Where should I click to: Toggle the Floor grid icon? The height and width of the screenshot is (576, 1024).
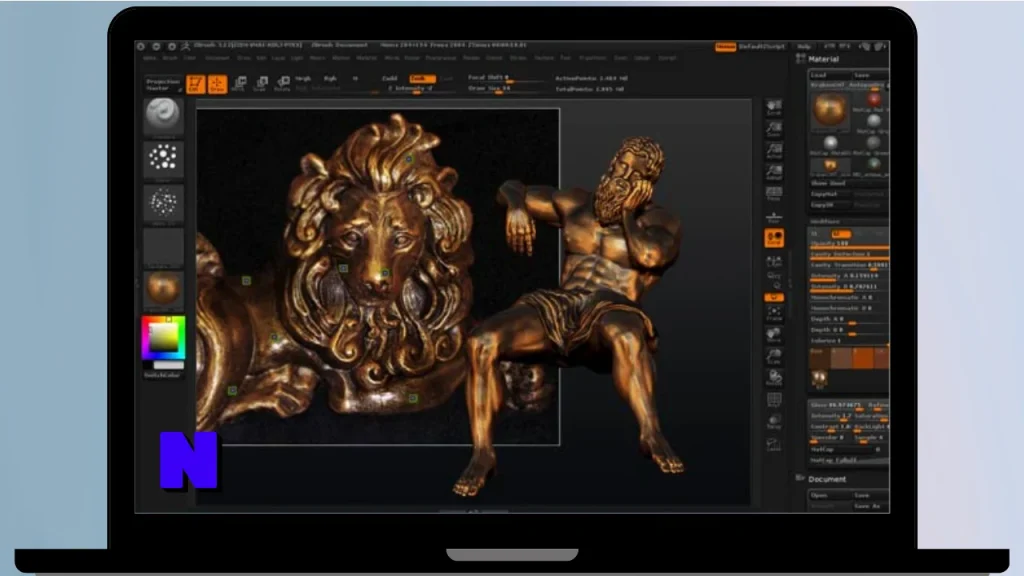click(774, 218)
